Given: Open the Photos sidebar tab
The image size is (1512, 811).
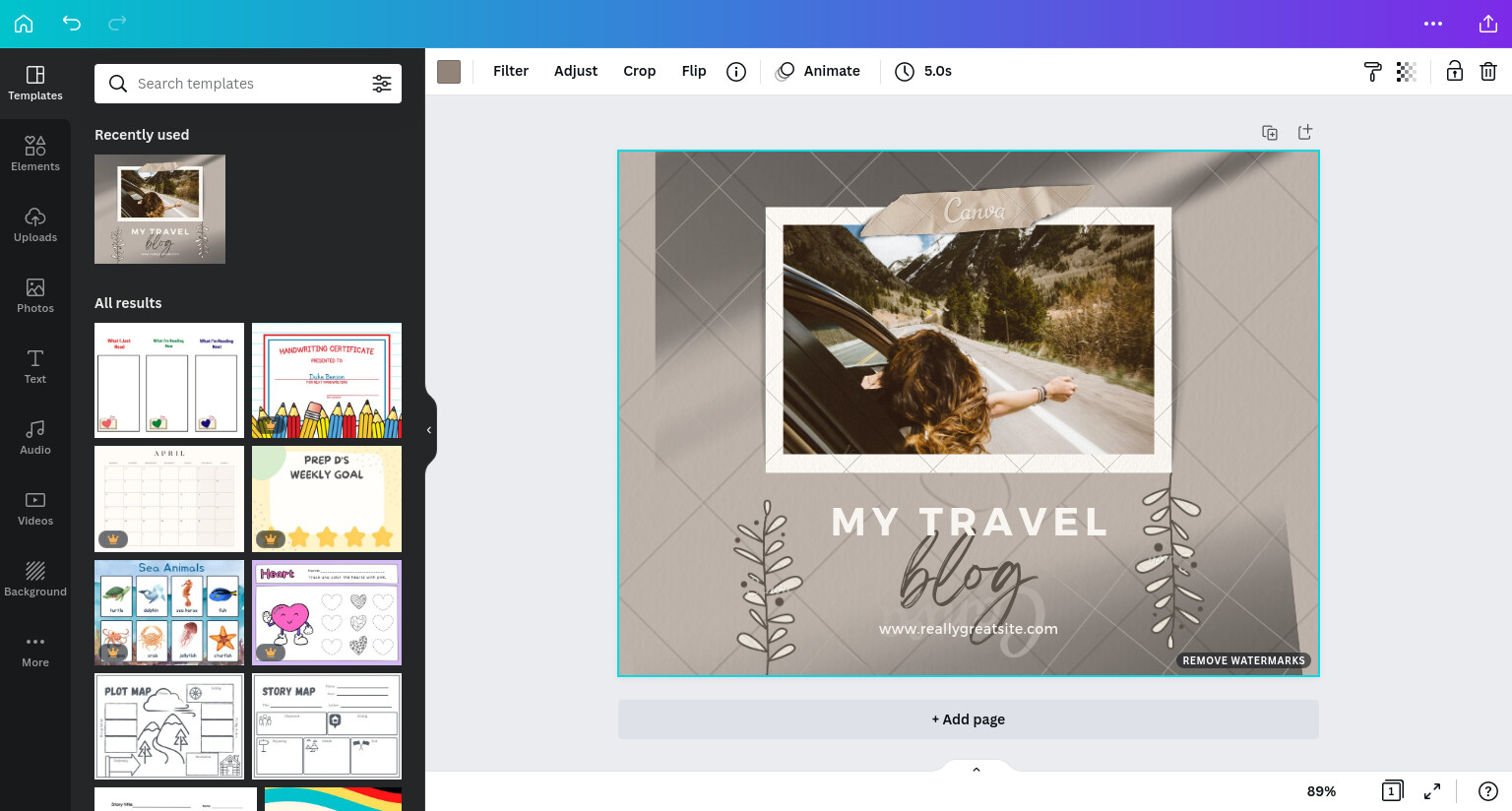Looking at the screenshot, I should (35, 296).
